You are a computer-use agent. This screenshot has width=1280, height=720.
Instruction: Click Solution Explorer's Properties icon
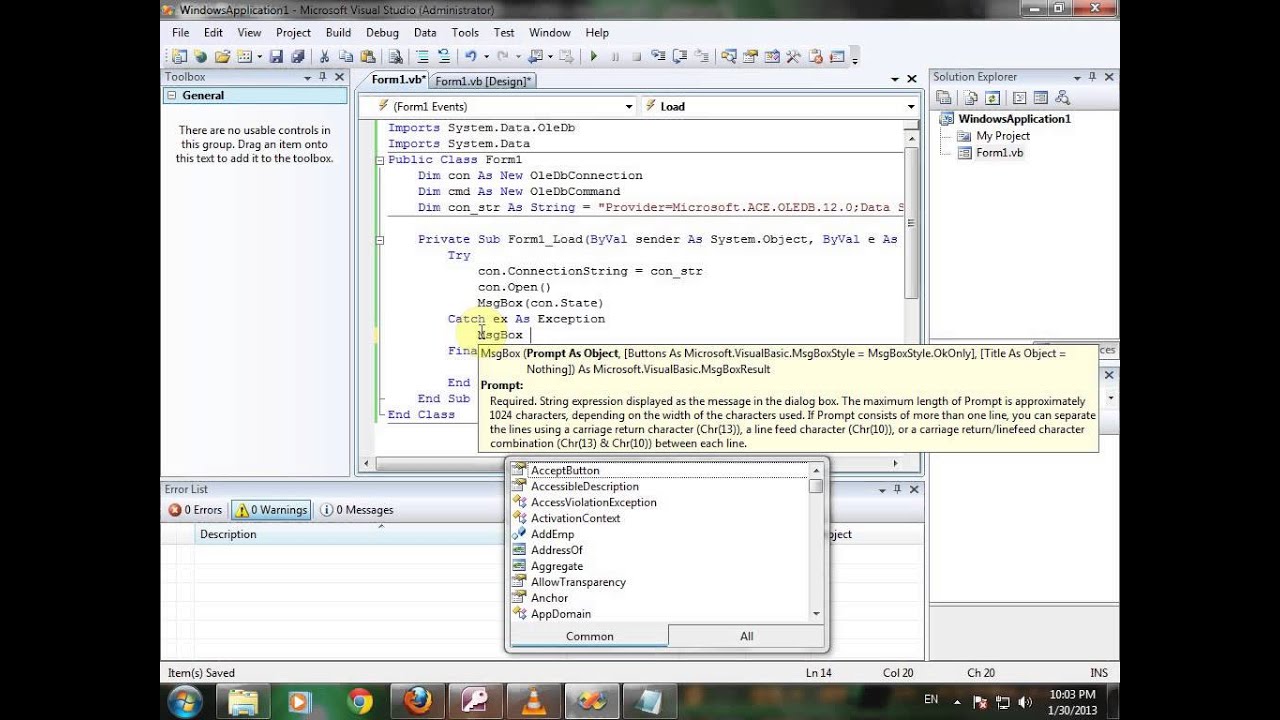pyautogui.click(x=943, y=98)
